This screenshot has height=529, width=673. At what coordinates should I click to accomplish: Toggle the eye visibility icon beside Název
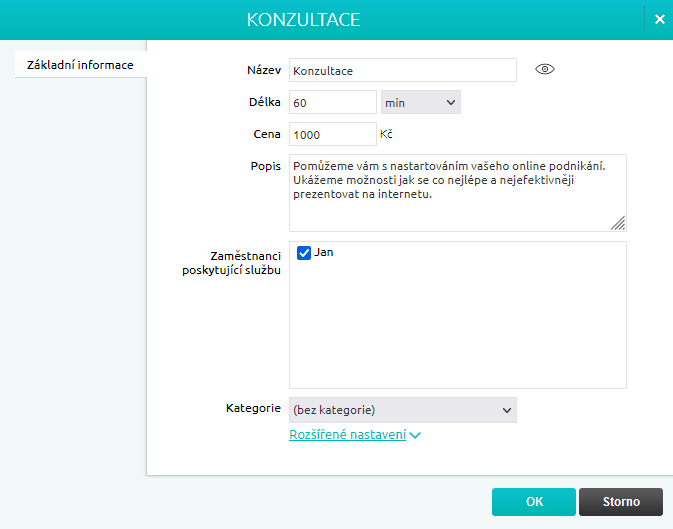545,69
